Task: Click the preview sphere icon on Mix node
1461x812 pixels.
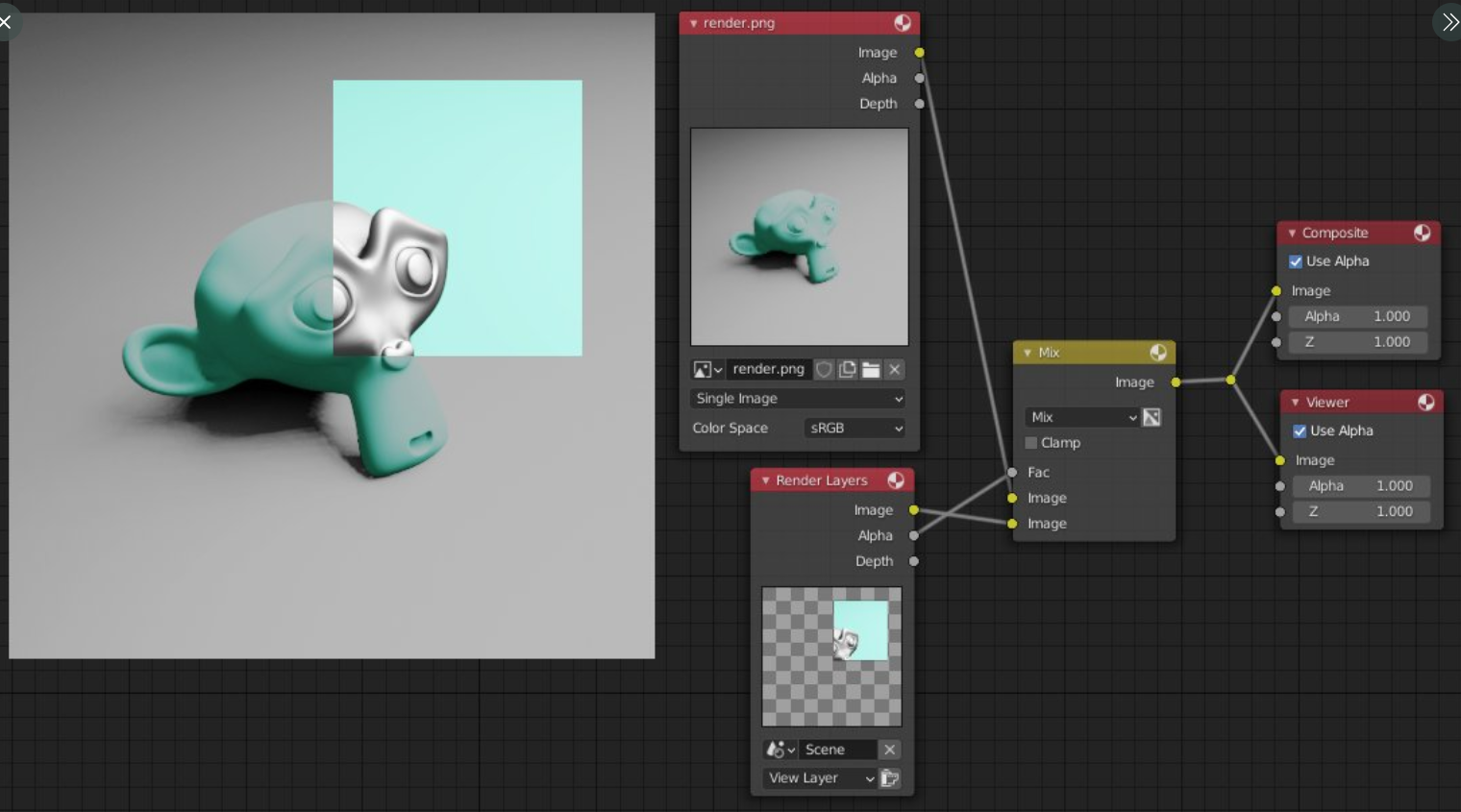Action: tap(1158, 353)
